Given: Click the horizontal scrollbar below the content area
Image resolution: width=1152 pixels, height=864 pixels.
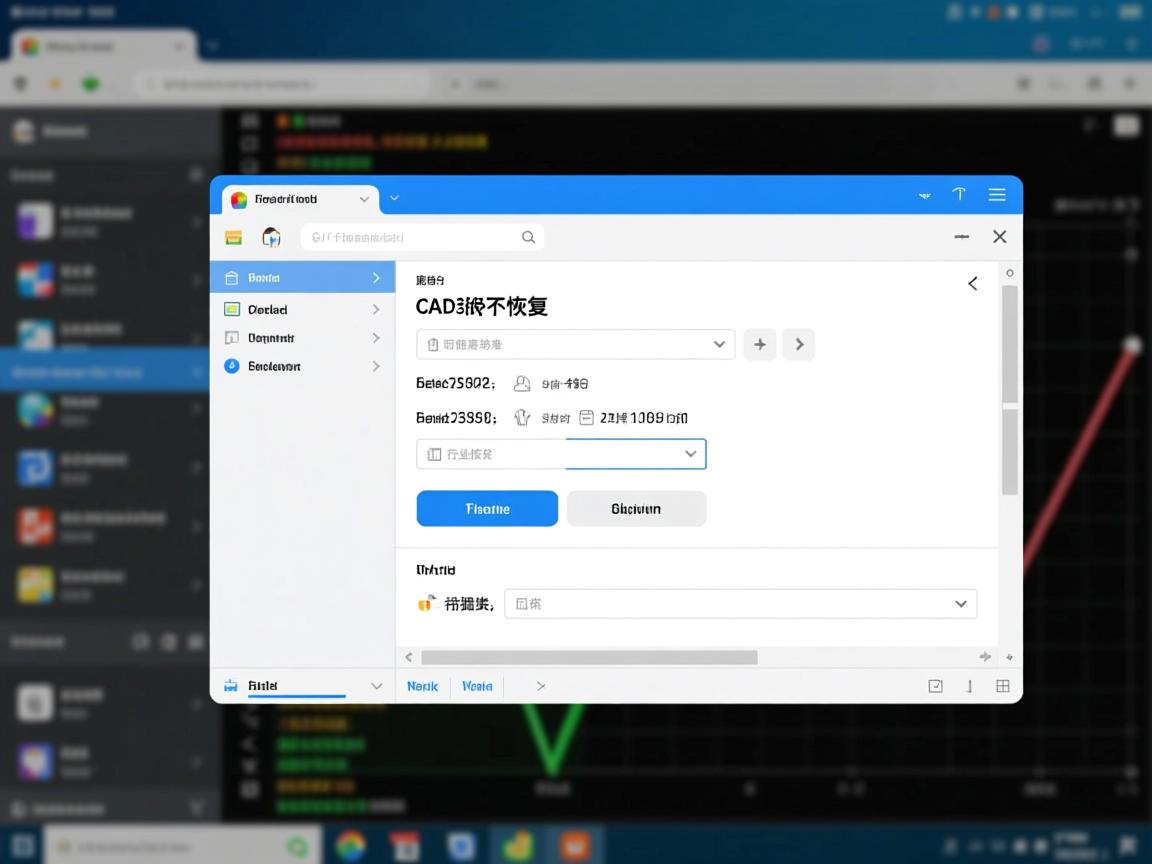Looking at the screenshot, I should tap(589, 657).
